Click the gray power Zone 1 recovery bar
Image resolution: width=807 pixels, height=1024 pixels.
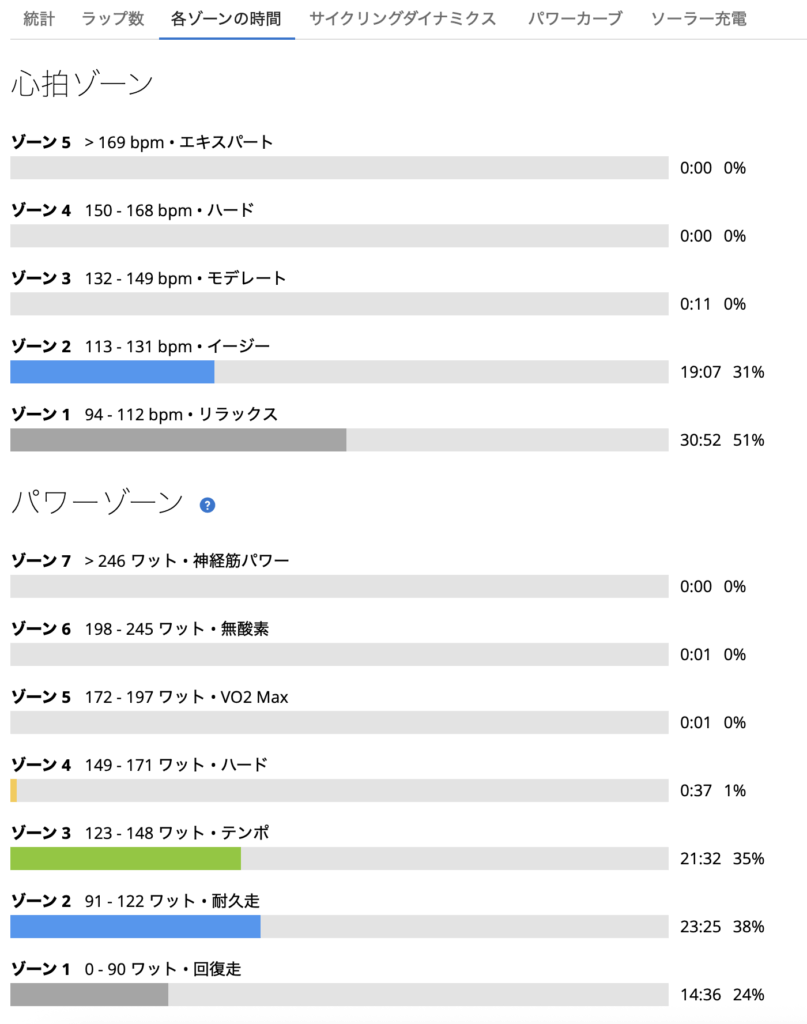click(89, 994)
